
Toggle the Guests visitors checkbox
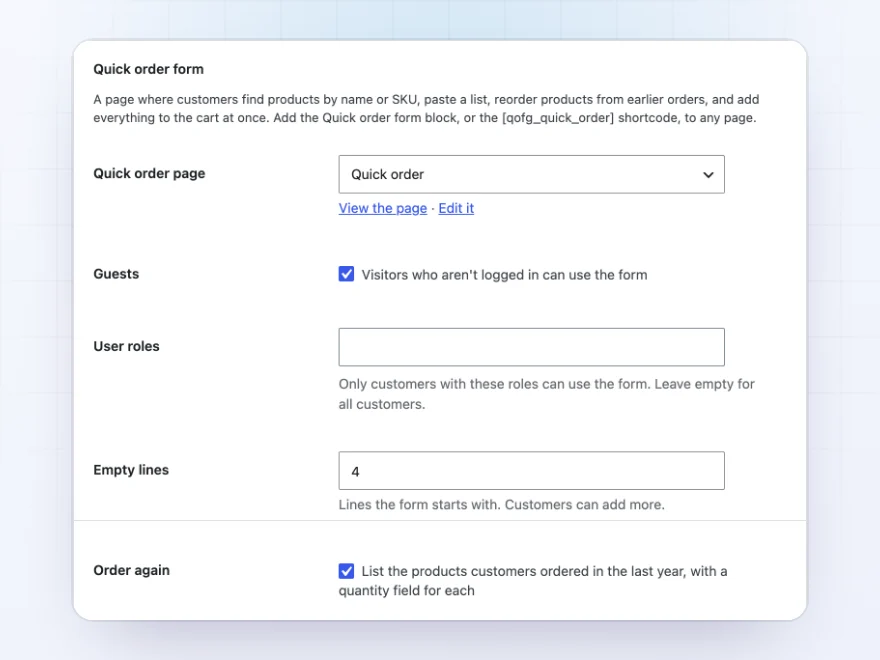click(346, 274)
